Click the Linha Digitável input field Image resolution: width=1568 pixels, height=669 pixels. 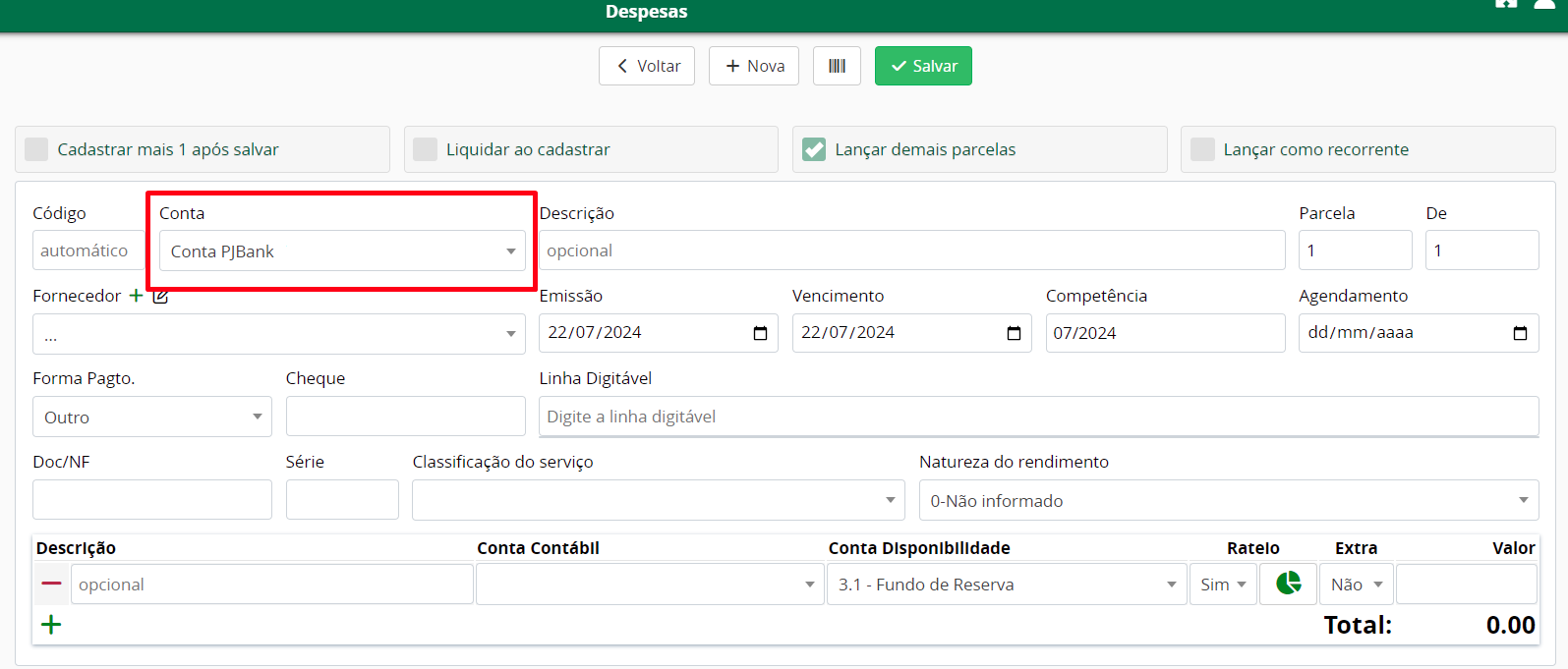[x=1038, y=417]
